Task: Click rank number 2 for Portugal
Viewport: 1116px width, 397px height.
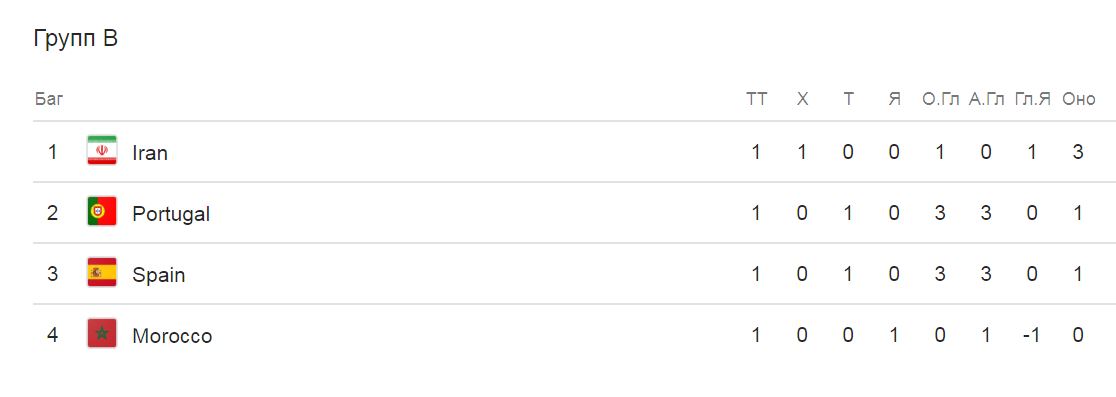Action: [x=53, y=213]
